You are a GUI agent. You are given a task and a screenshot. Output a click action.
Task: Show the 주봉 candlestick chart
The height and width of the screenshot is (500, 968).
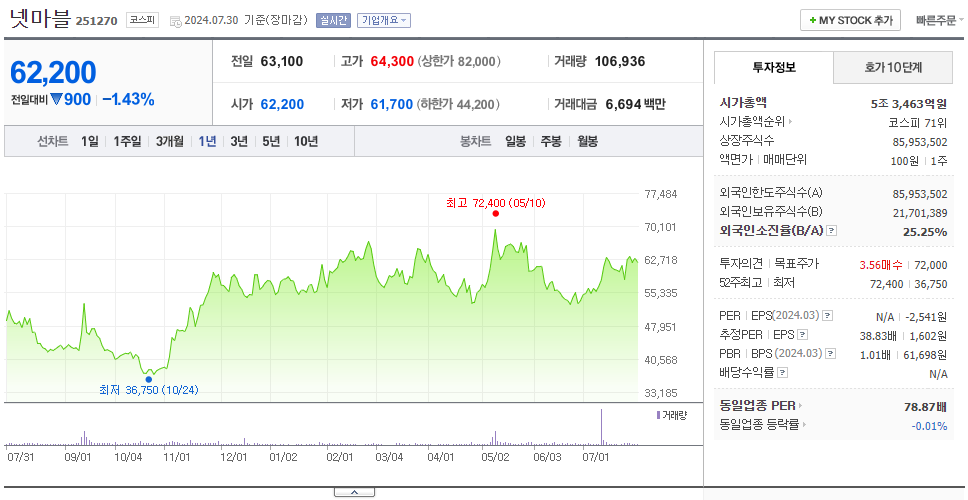coord(551,141)
